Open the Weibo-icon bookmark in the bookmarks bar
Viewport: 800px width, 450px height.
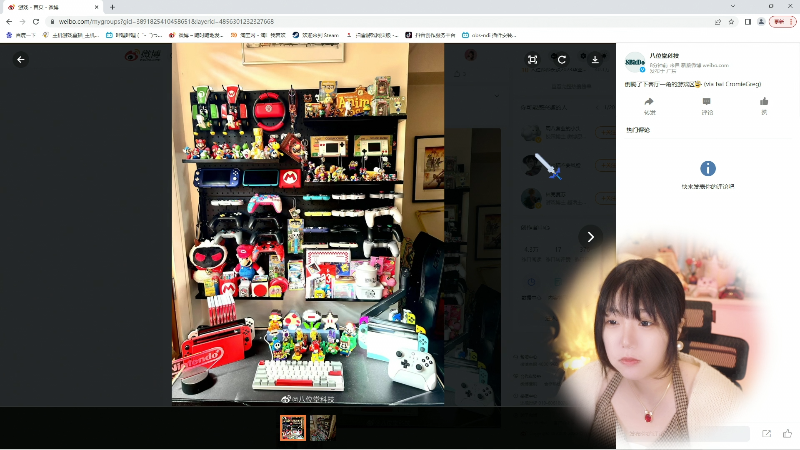(x=196, y=35)
